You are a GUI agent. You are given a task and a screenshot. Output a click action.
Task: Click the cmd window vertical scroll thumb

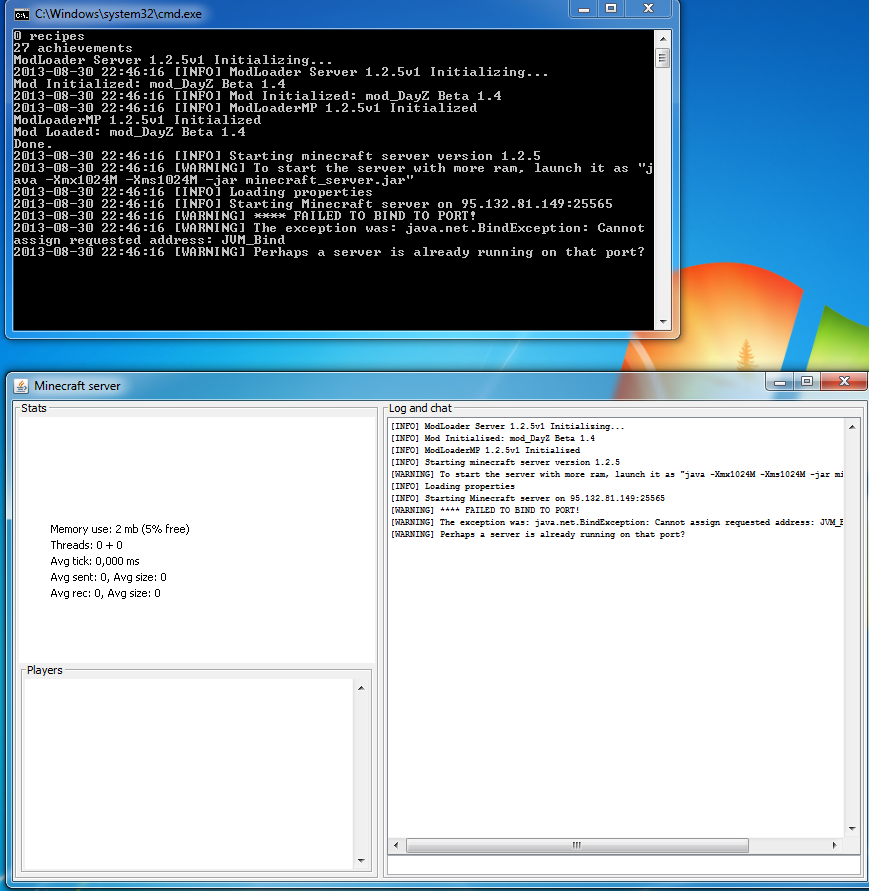pos(662,58)
